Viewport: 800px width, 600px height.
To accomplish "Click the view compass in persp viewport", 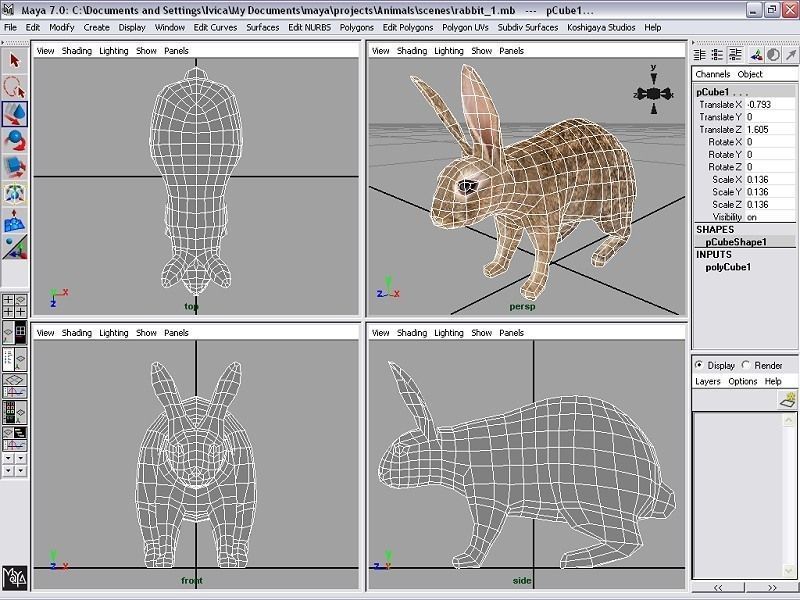I will (654, 94).
